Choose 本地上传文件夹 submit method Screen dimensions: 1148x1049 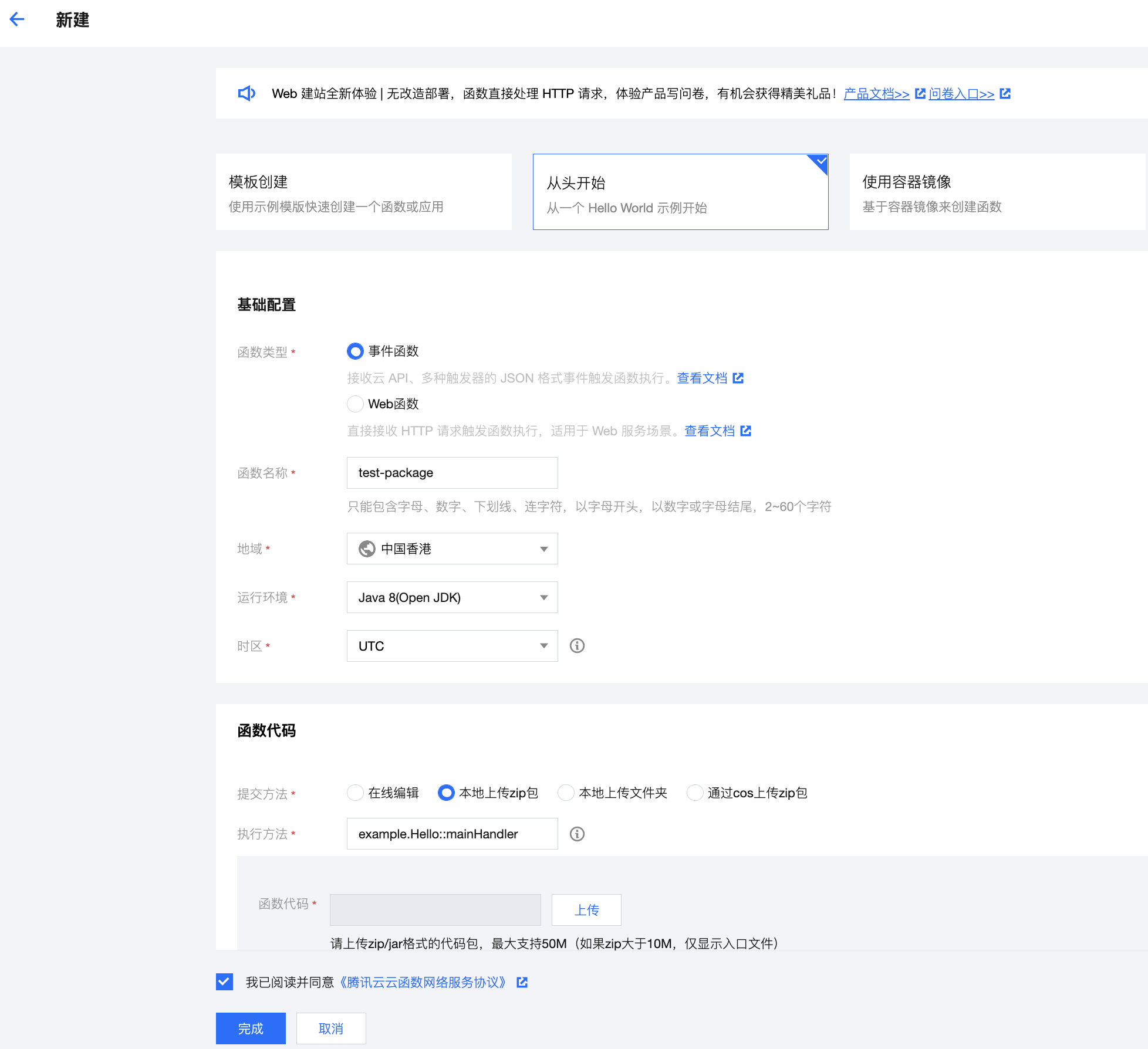point(566,793)
